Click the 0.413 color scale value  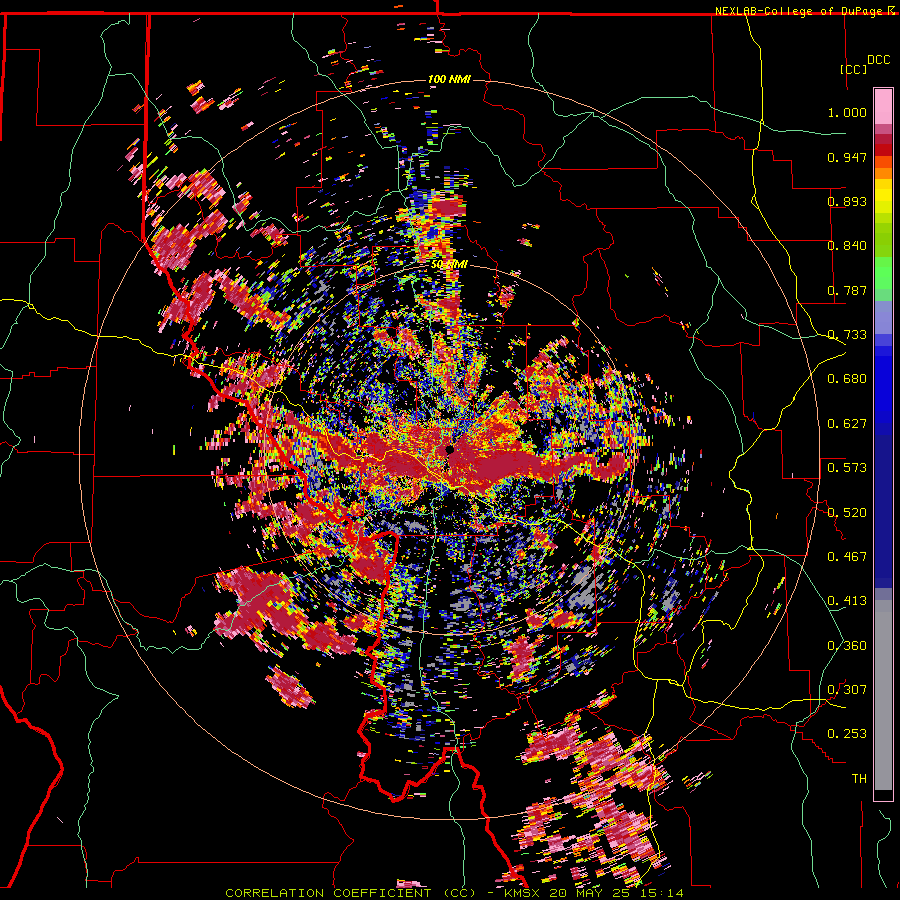[x=847, y=601]
